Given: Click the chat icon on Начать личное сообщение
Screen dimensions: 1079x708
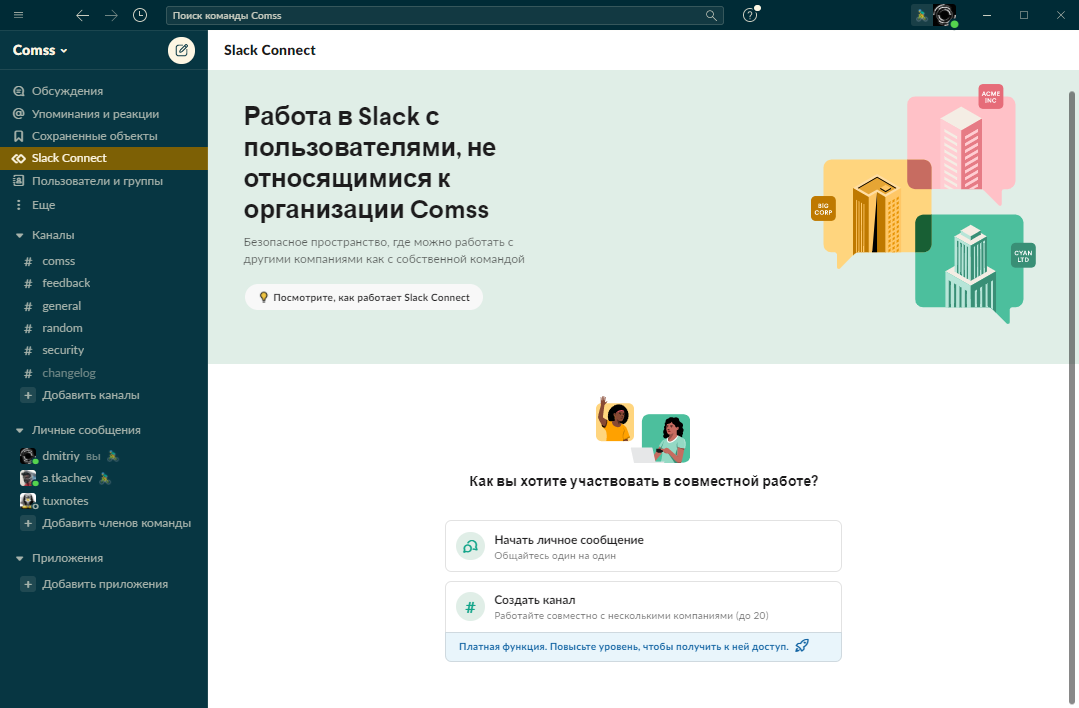Looking at the screenshot, I should [470, 546].
